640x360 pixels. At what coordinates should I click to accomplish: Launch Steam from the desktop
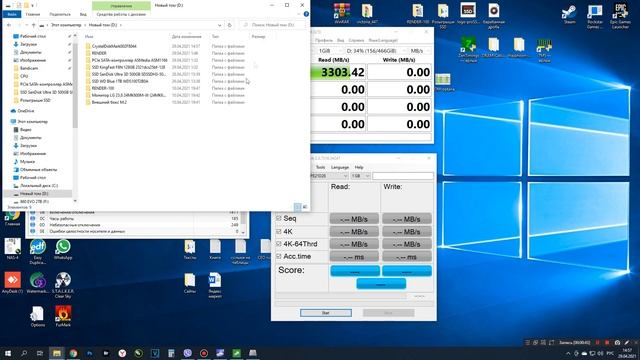coord(569,14)
